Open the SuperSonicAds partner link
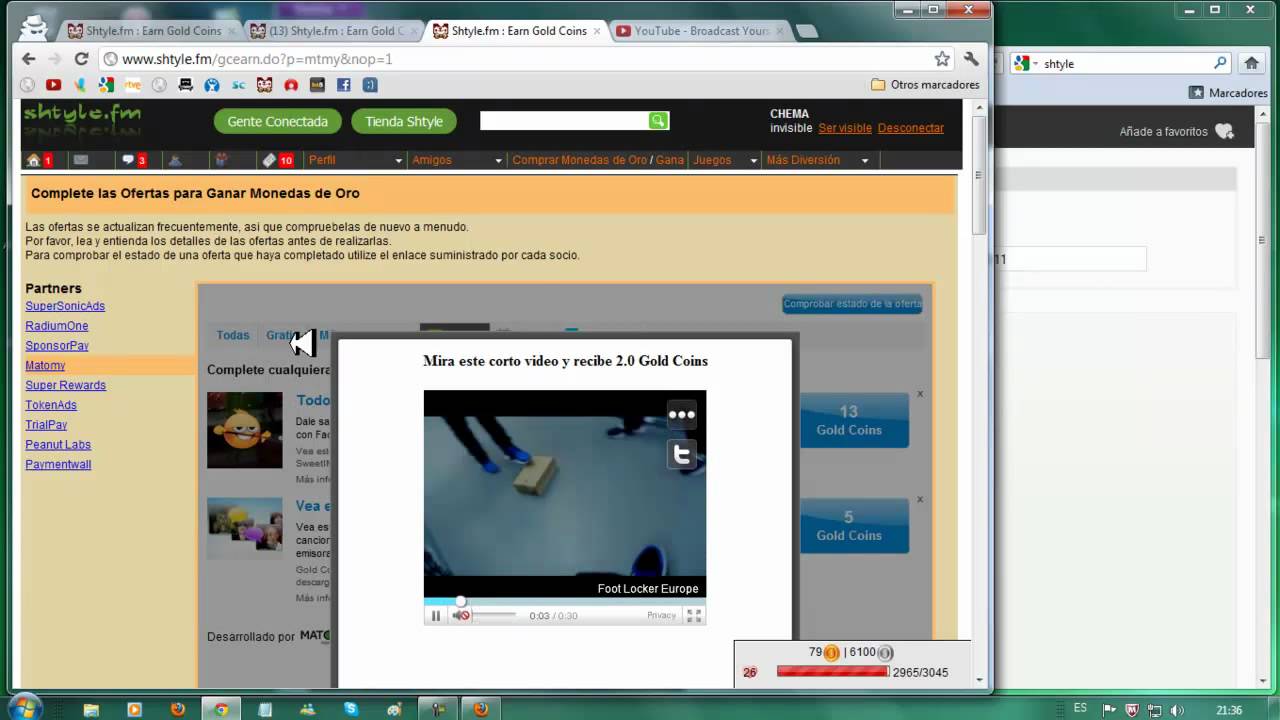The width and height of the screenshot is (1280, 720). click(x=65, y=306)
